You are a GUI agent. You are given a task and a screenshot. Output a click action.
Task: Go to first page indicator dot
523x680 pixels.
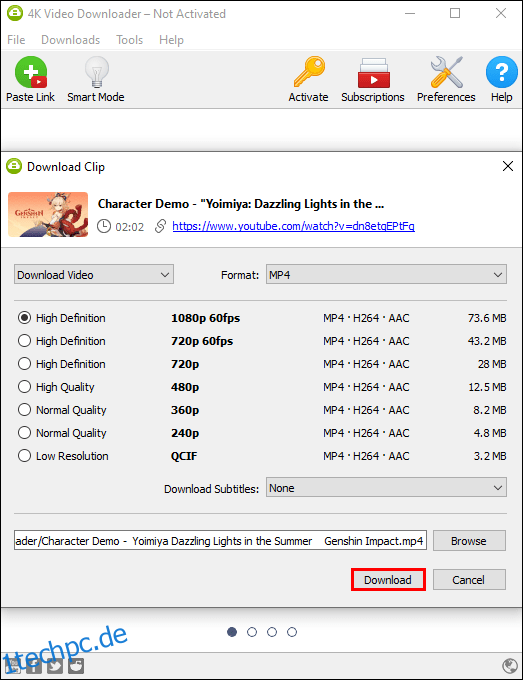(232, 632)
